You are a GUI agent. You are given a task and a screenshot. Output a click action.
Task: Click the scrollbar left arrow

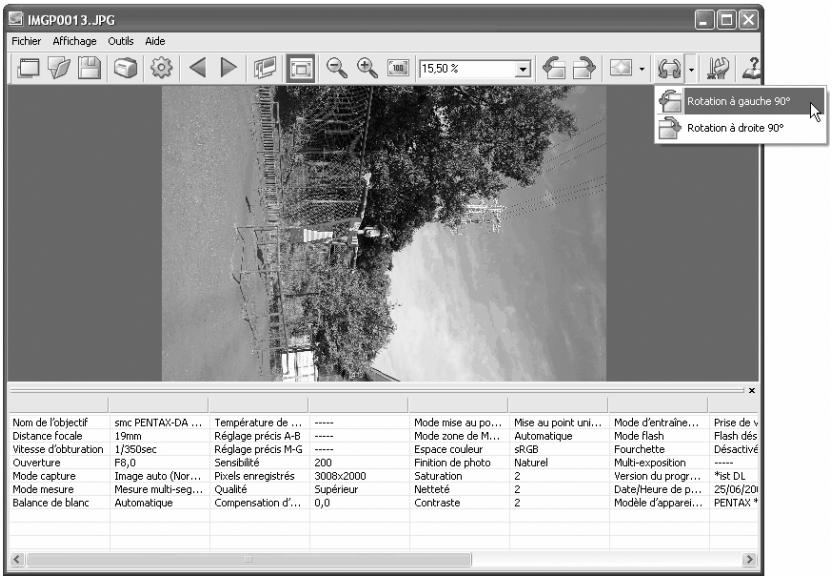[17, 559]
